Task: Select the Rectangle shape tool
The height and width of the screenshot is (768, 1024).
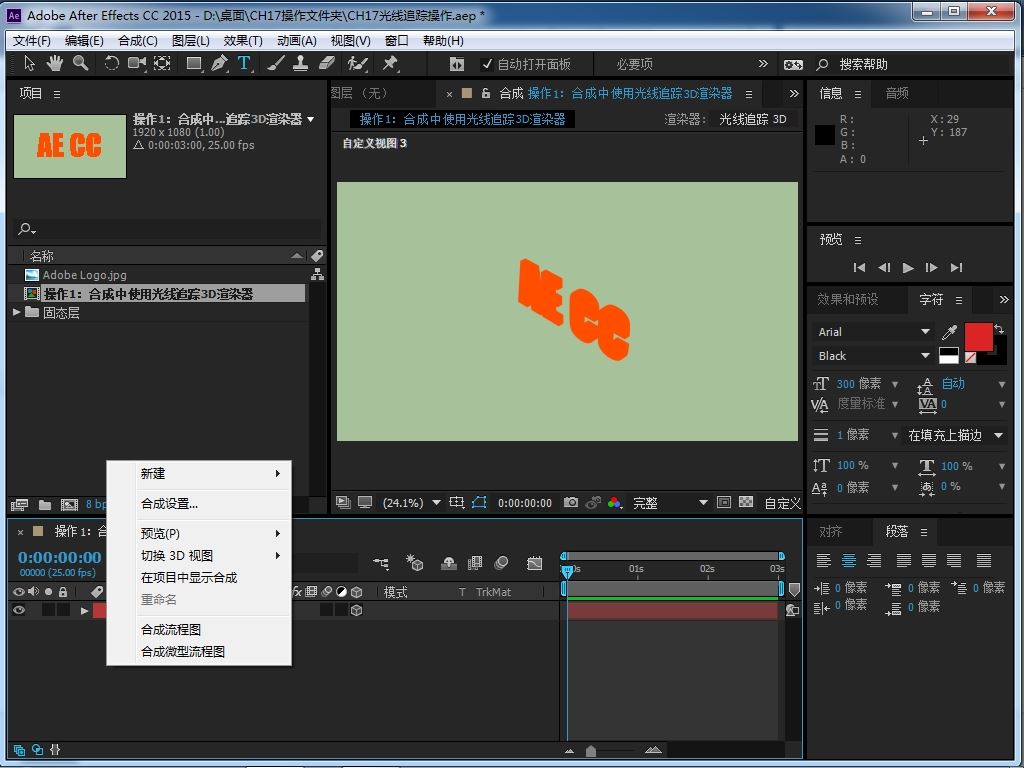Action: [194, 63]
